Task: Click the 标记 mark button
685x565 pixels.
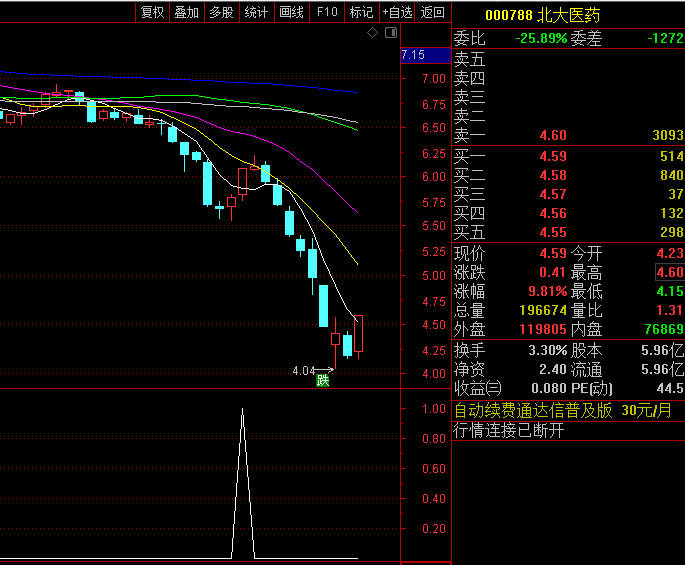Action: 362,12
